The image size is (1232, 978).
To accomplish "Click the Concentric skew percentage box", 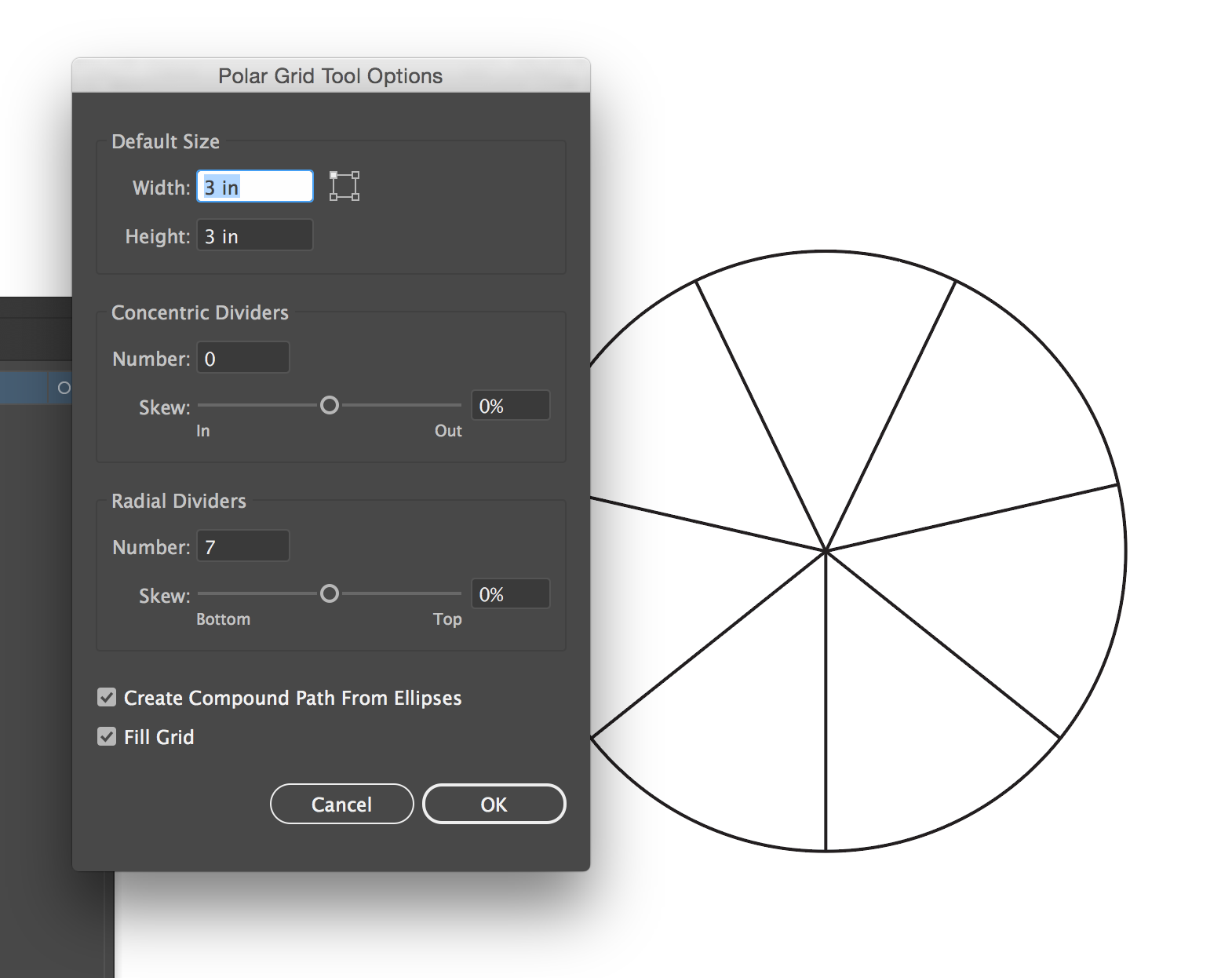I will [510, 406].
